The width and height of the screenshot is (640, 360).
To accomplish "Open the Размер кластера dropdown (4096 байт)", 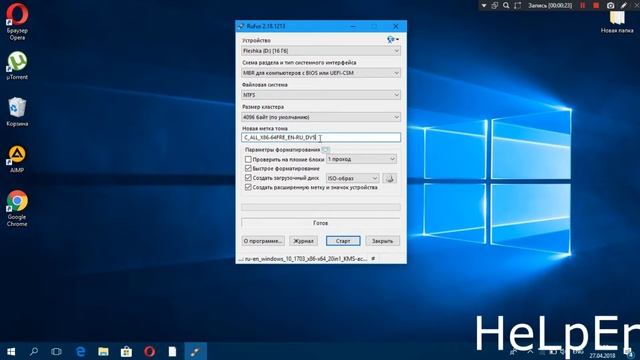I will click(321, 117).
